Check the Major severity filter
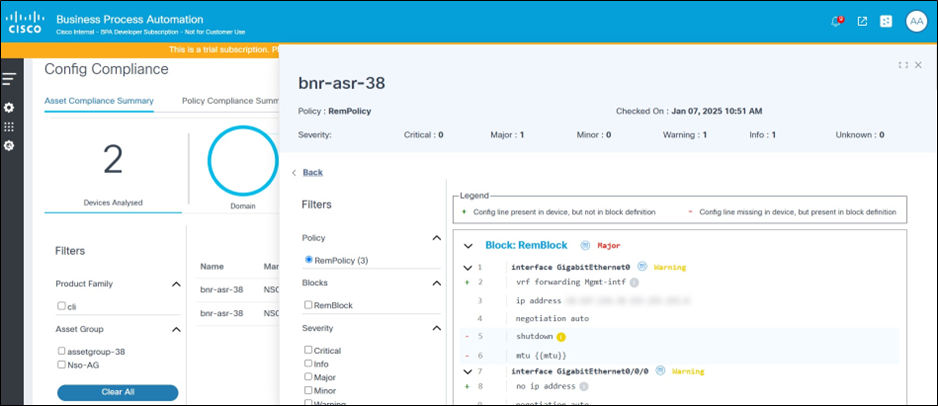The width and height of the screenshot is (938, 406). (x=308, y=377)
